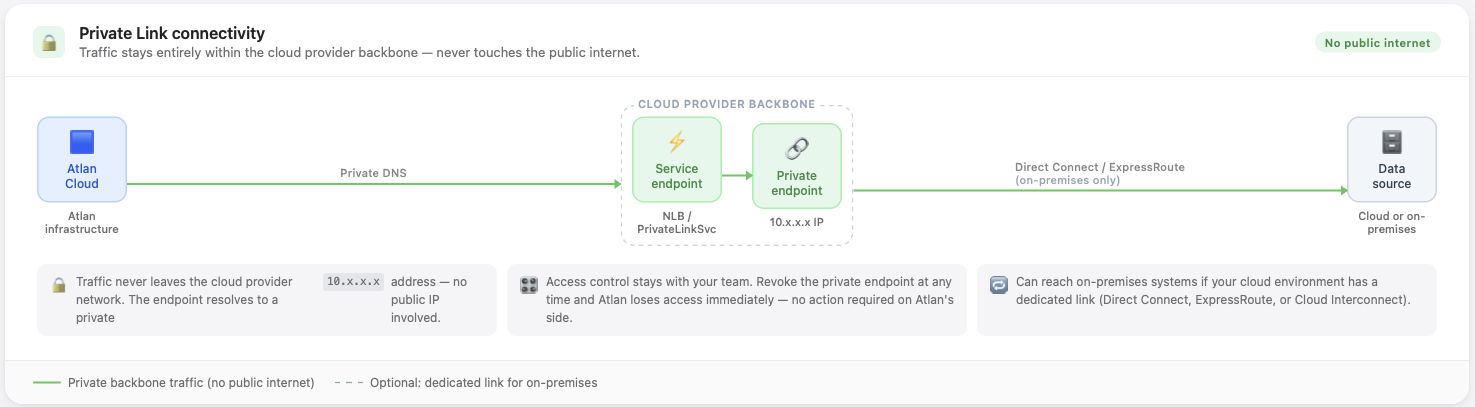Click the NLB / PrivateLinkSvc caption
This screenshot has height=407, width=1475.
tap(676, 223)
